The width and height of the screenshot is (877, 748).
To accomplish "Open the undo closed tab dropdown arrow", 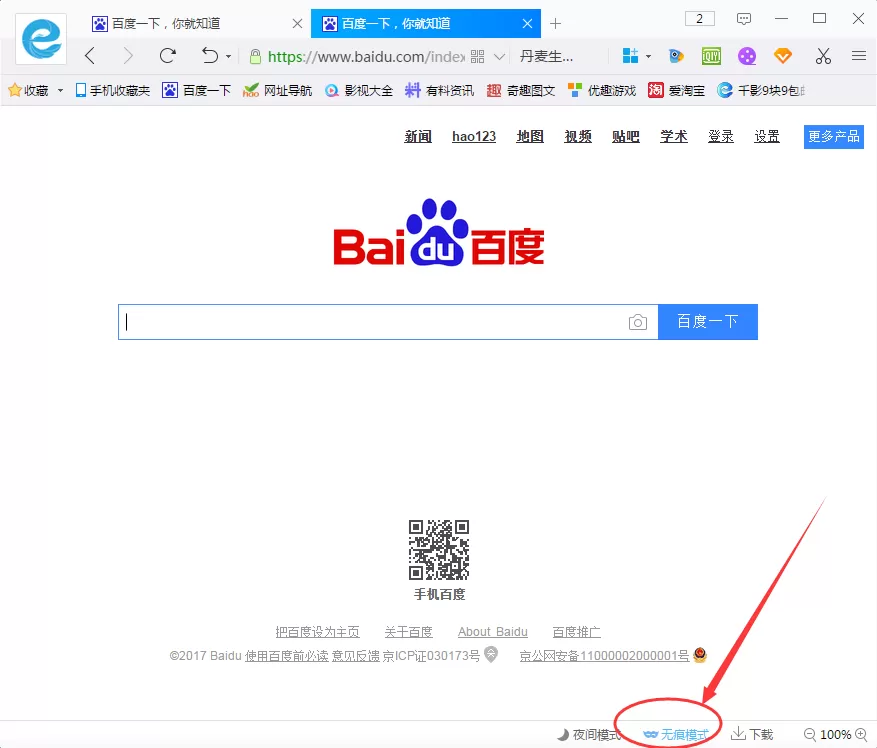I will (x=228, y=57).
